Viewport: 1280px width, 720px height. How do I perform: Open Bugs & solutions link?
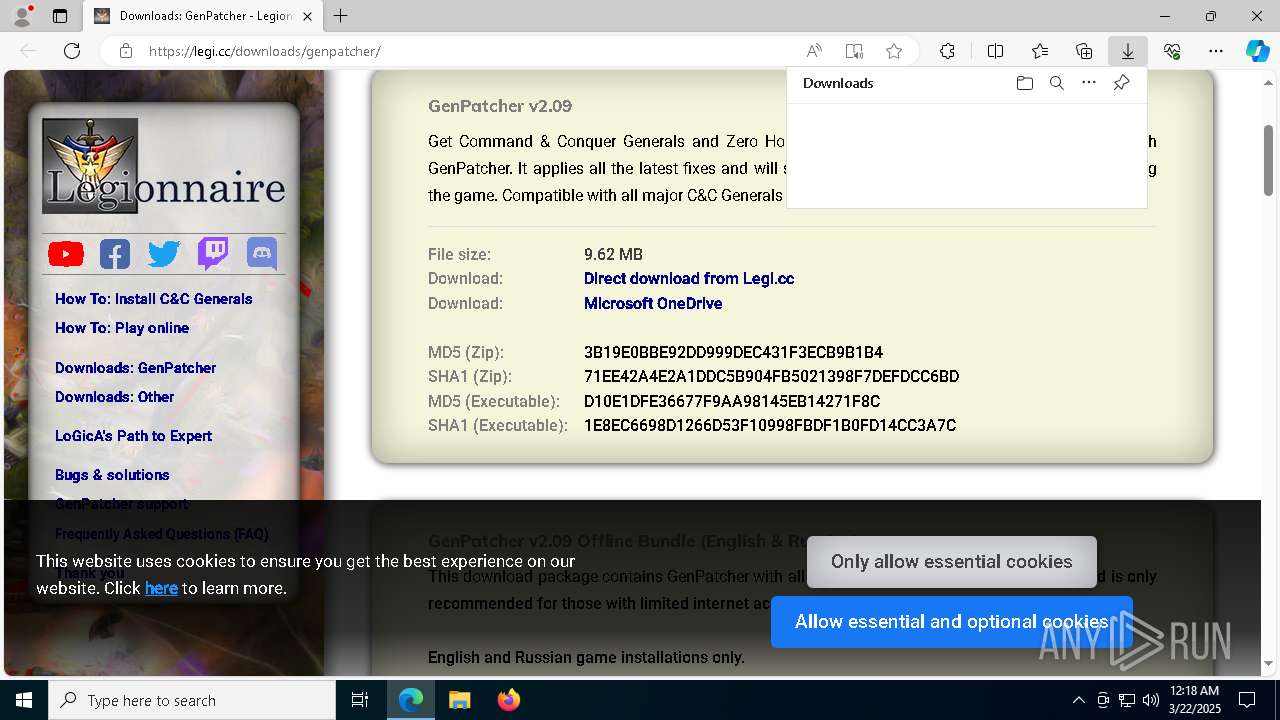[x=112, y=475]
